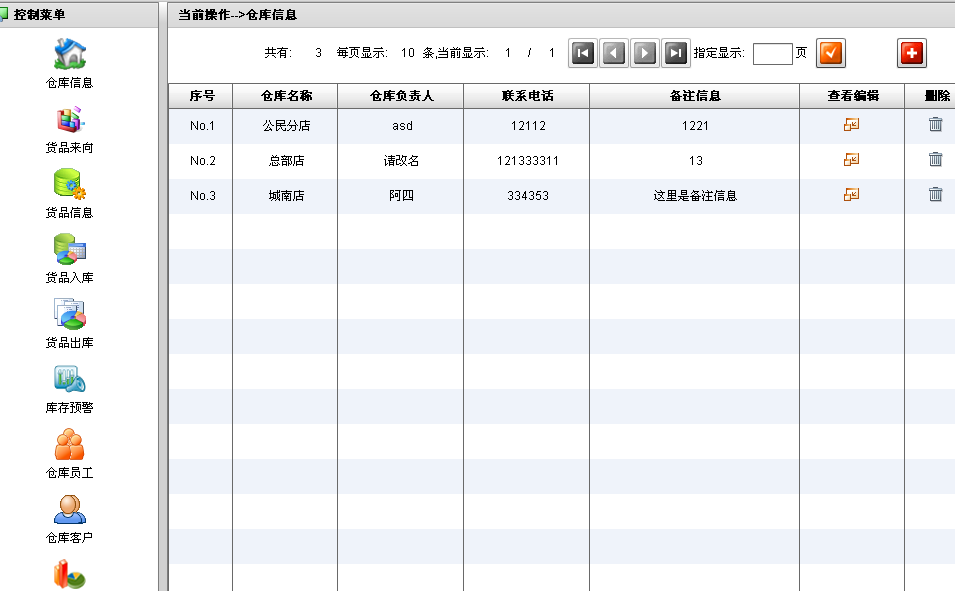The image size is (955, 591).
Task: Delete the 城南店 warehouse row
Action: coord(936,194)
